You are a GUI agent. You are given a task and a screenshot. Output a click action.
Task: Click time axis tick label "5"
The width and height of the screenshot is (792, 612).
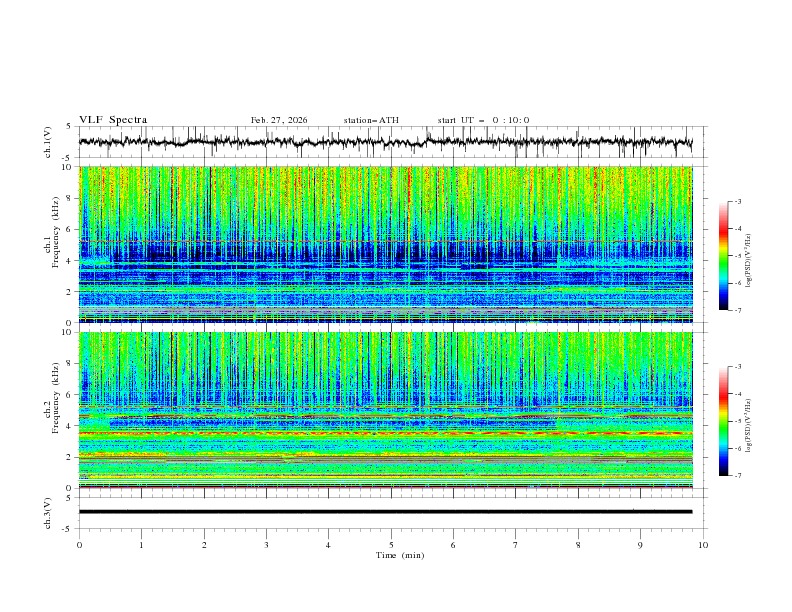391,545
